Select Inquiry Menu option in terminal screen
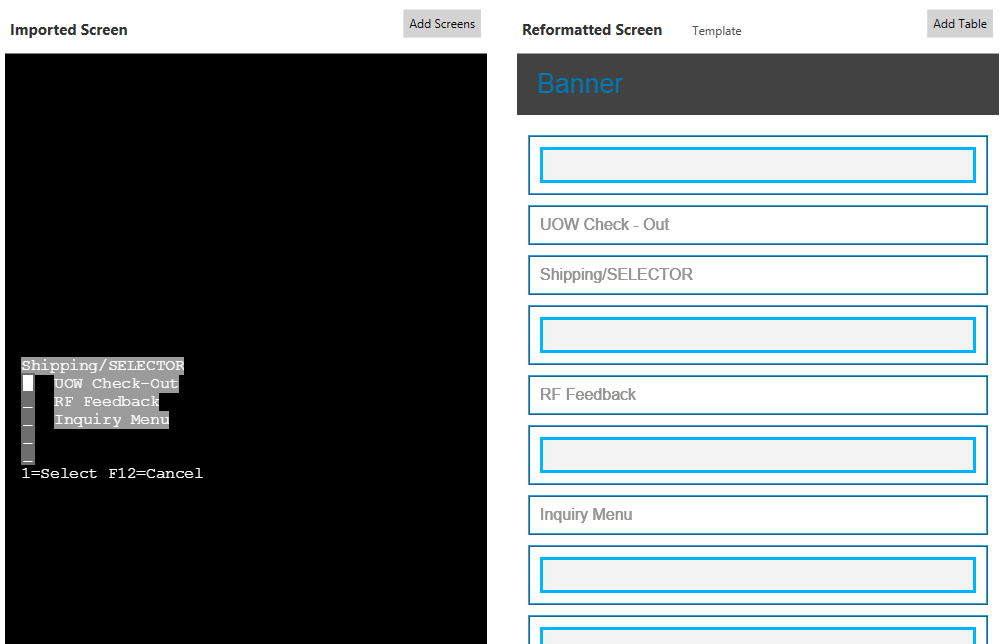This screenshot has width=1005, height=644. [111, 420]
